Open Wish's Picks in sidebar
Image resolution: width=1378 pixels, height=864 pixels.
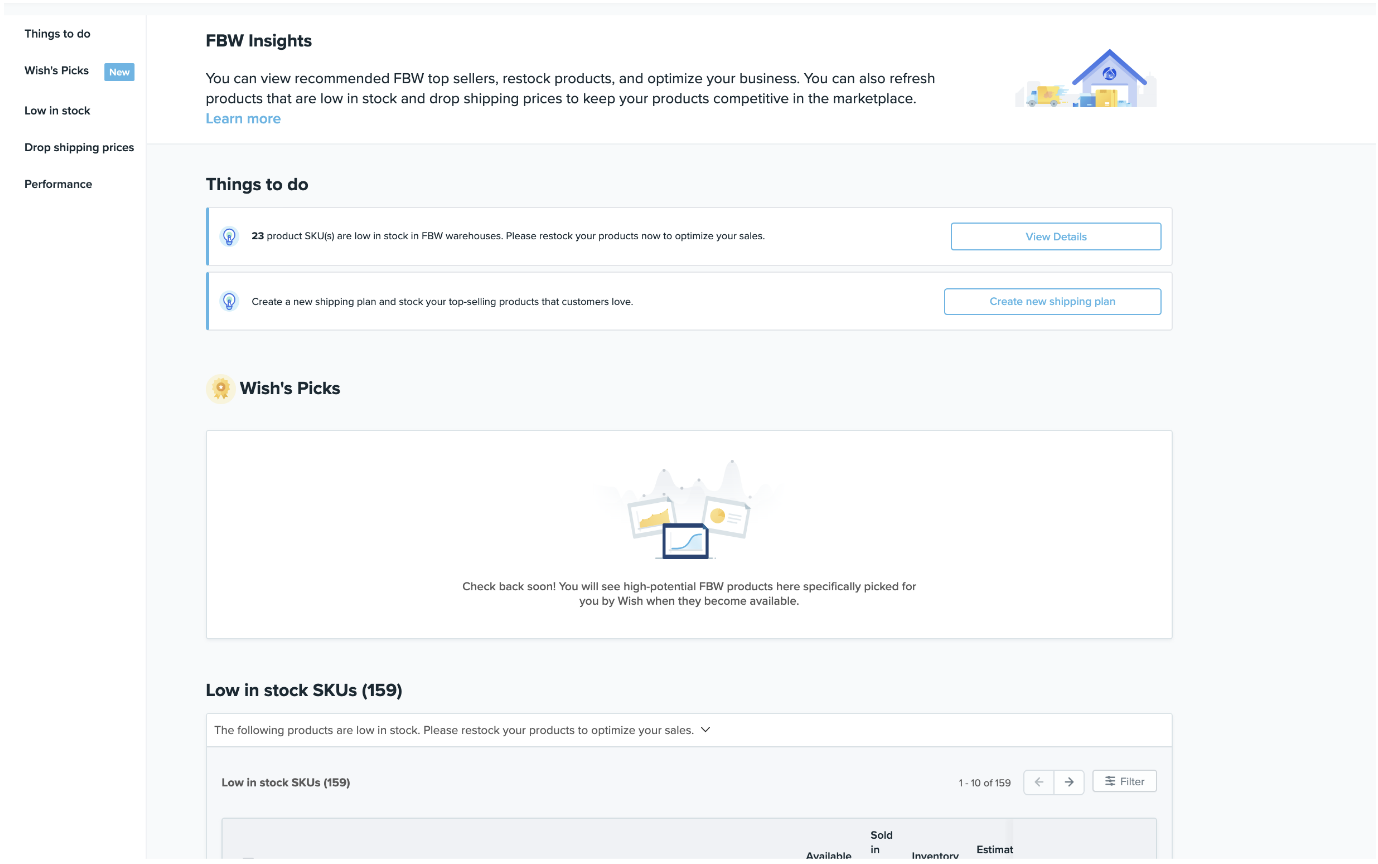pos(57,71)
